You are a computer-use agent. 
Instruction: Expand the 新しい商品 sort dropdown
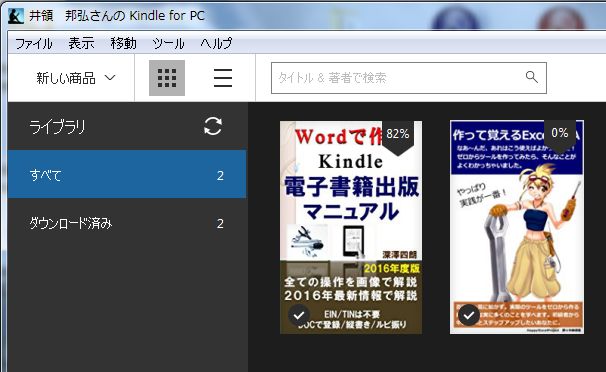click(x=76, y=78)
